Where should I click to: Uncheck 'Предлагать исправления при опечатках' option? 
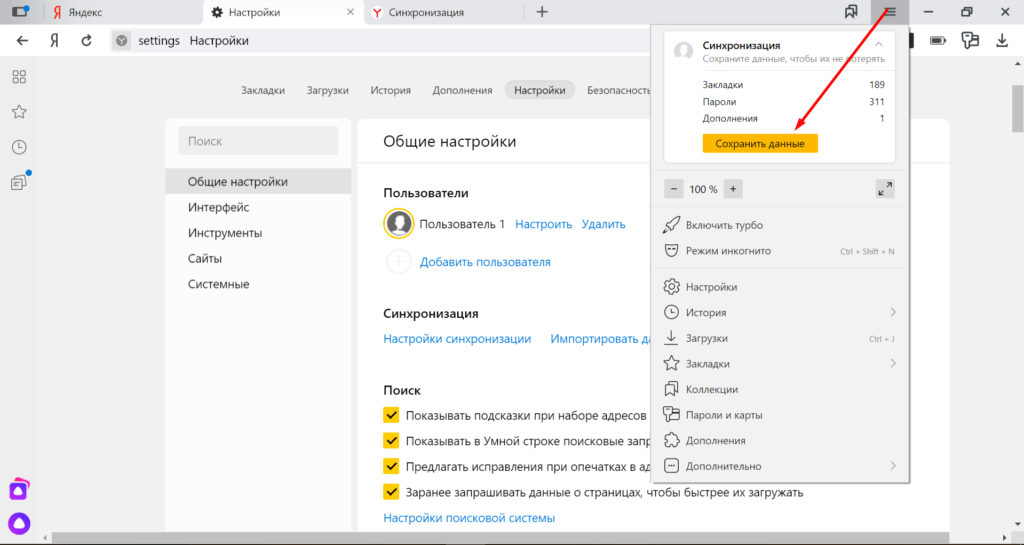tap(391, 466)
